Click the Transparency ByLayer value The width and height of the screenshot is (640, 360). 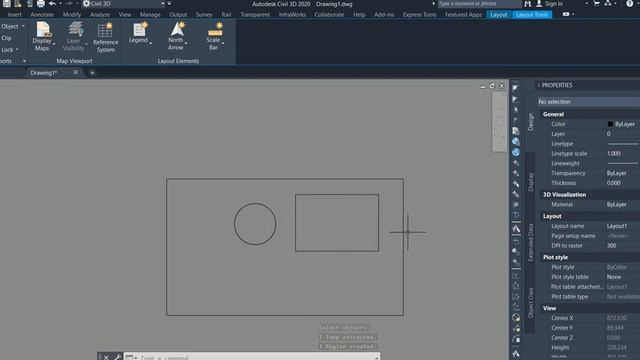click(616, 173)
